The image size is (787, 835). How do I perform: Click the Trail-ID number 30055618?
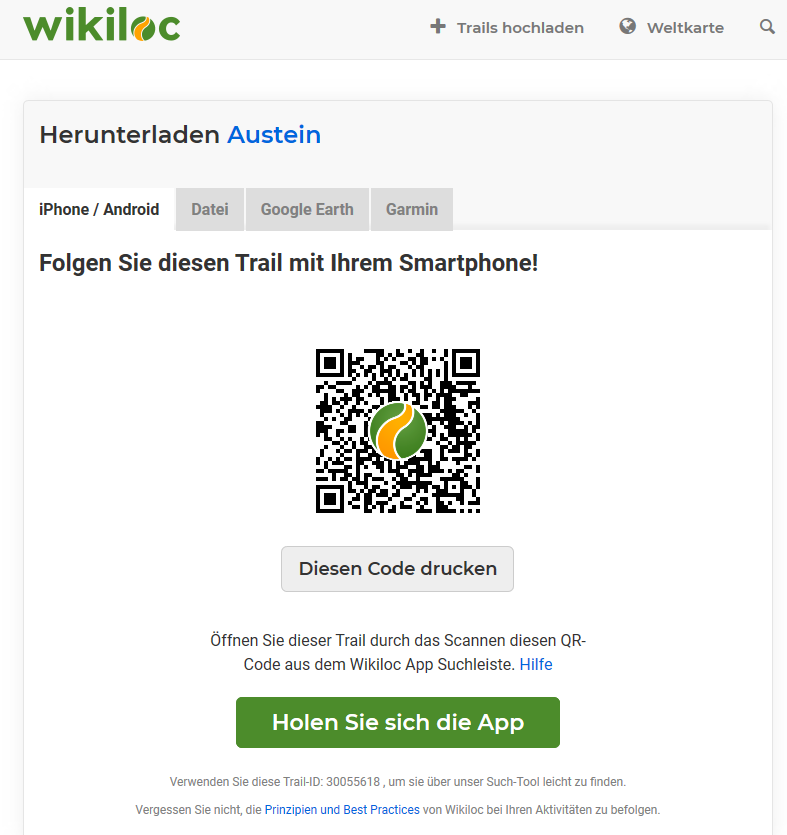tap(353, 782)
